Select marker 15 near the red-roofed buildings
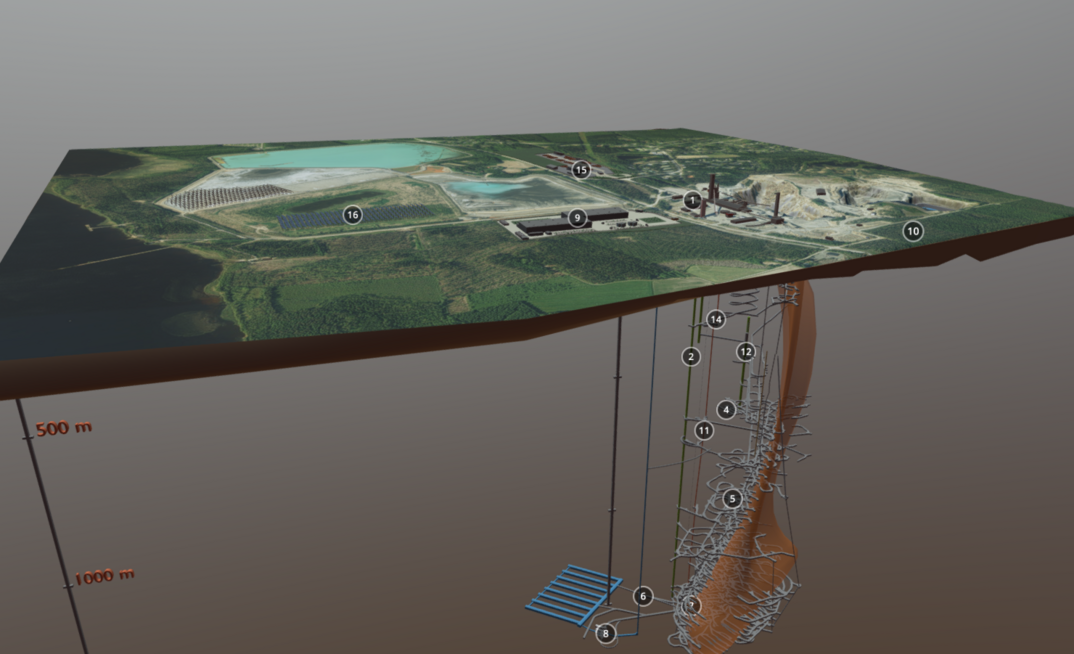Image resolution: width=1074 pixels, height=654 pixels. click(x=581, y=170)
